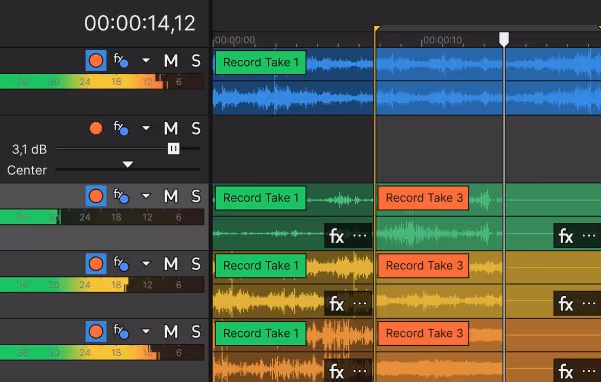The height and width of the screenshot is (382, 601).
Task: Click the 3,1 dB volume slider handle
Action: click(174, 149)
